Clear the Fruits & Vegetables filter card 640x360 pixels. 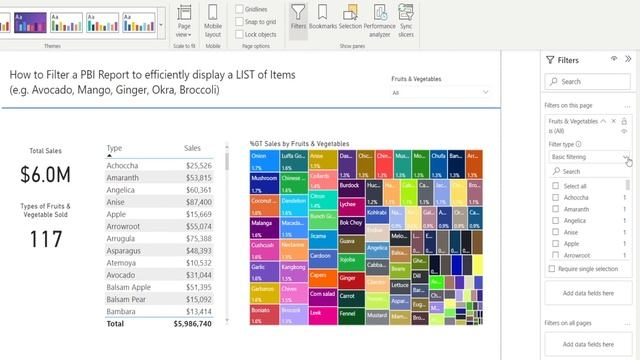(613, 121)
